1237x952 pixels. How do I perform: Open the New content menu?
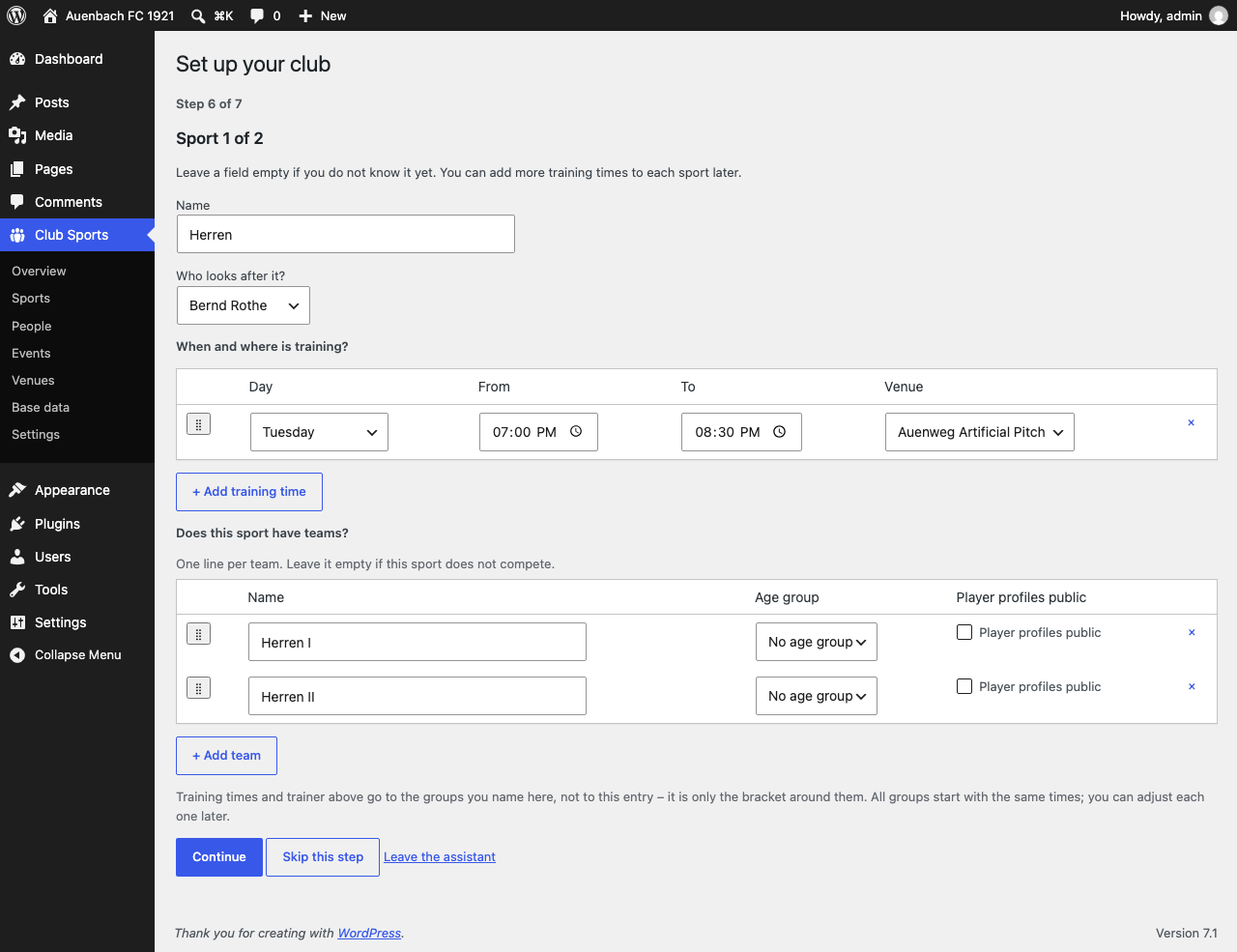322,15
